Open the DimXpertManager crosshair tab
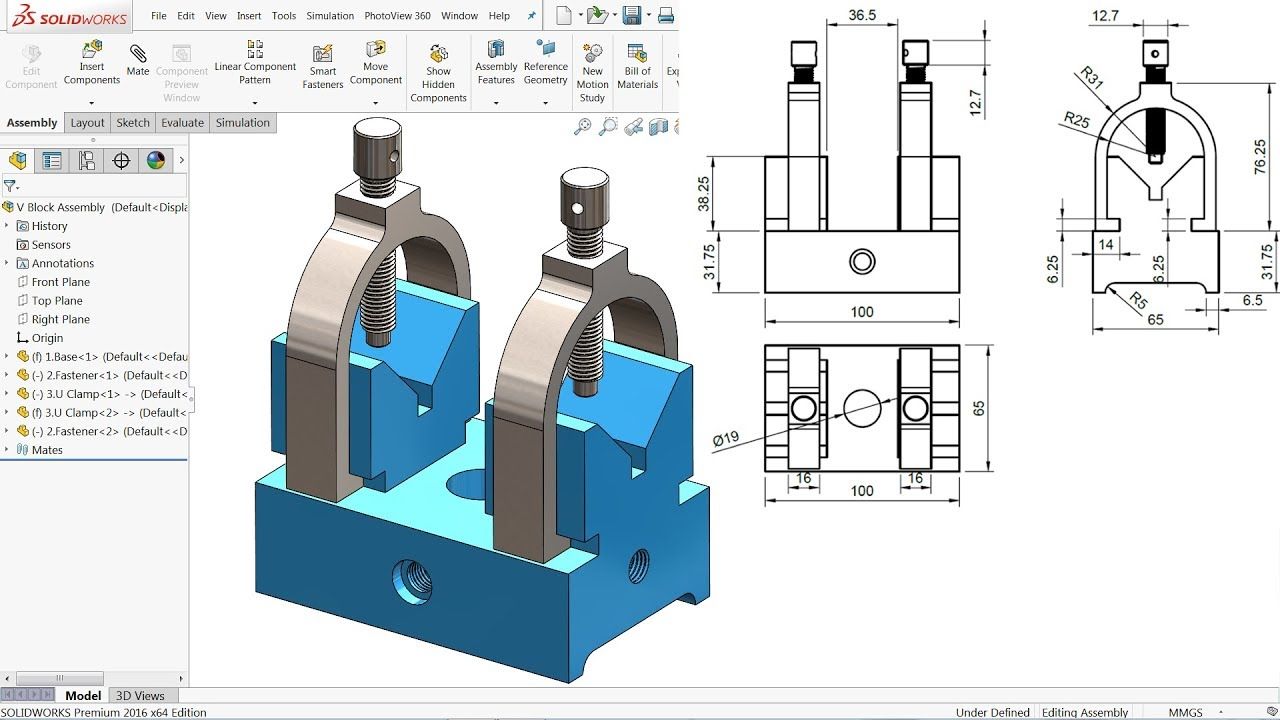Screen dimensions: 1280x720 (x=121, y=161)
